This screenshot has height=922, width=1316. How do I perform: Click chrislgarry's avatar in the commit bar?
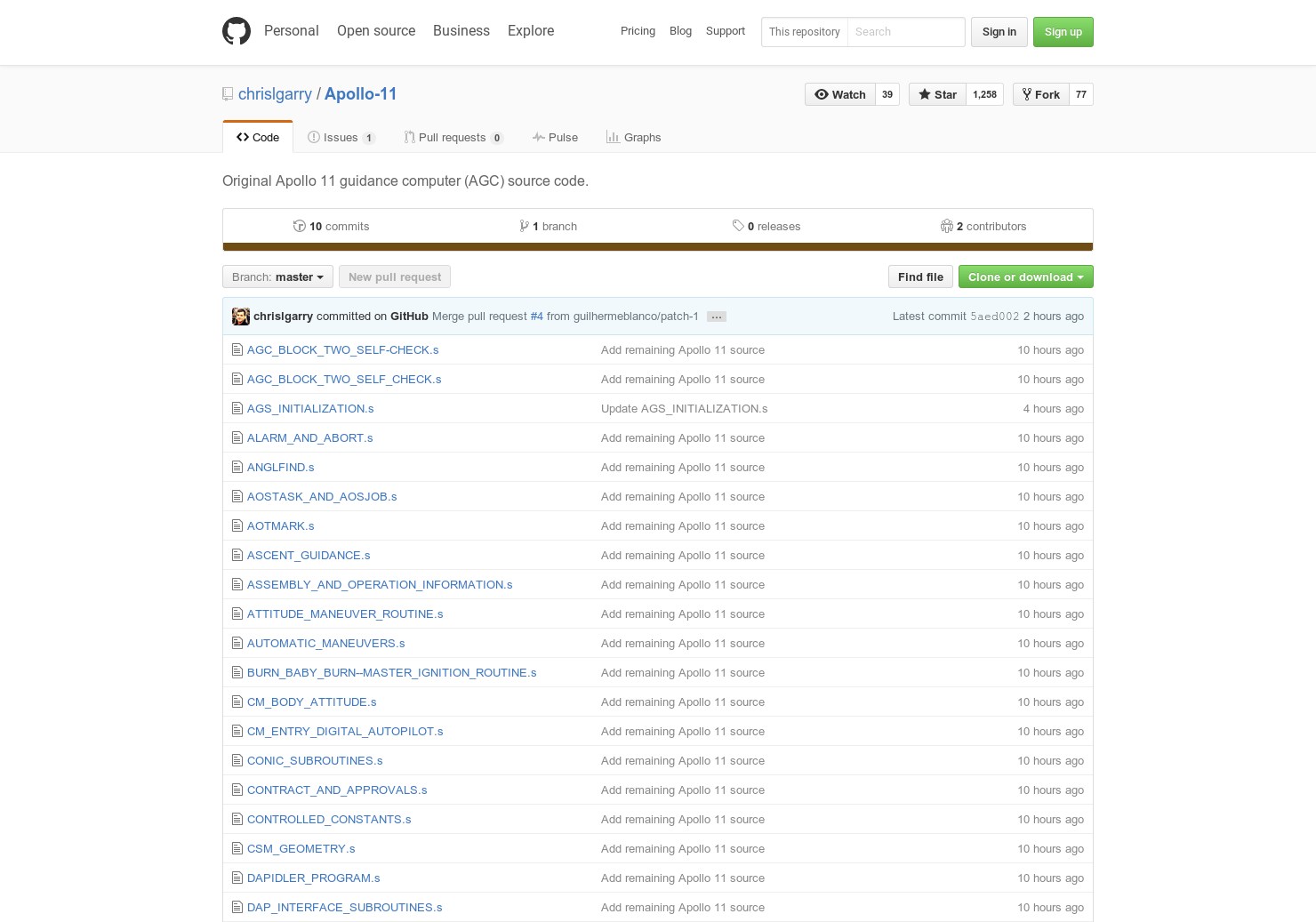point(241,317)
